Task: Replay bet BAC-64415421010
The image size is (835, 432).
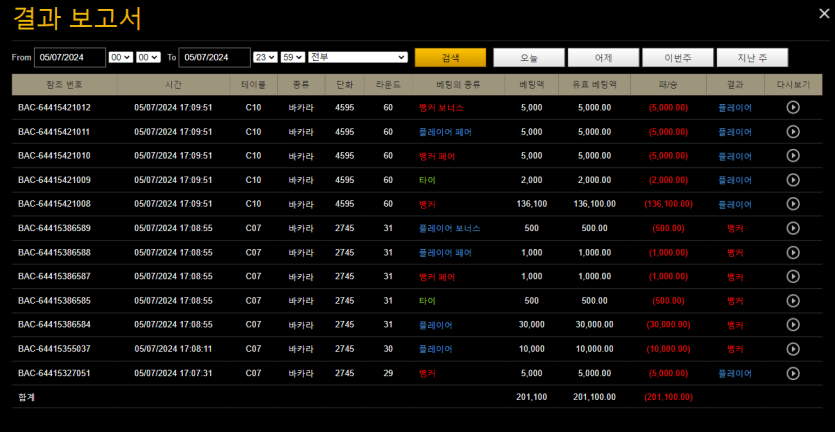Action: click(x=793, y=156)
